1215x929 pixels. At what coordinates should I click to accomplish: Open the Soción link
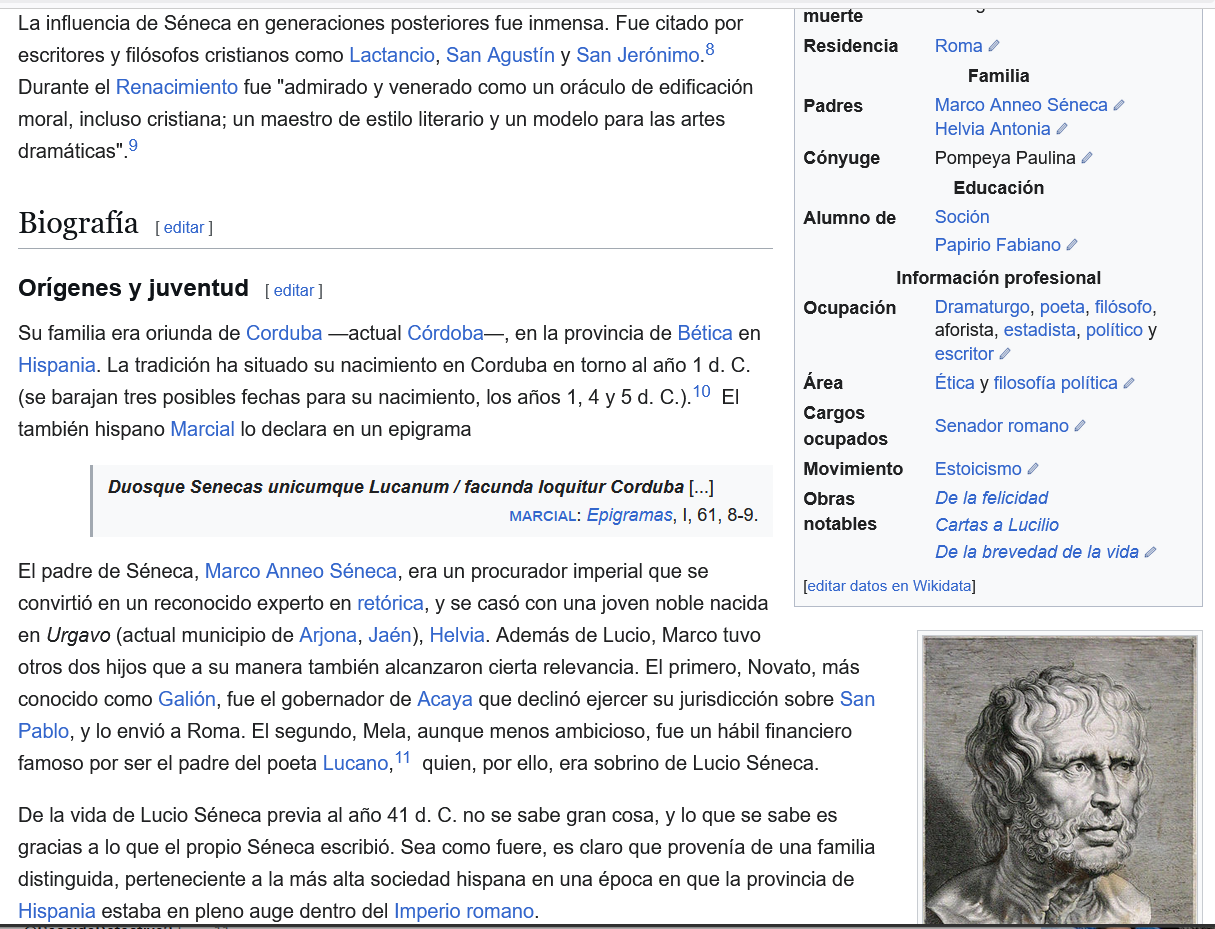pos(962,217)
